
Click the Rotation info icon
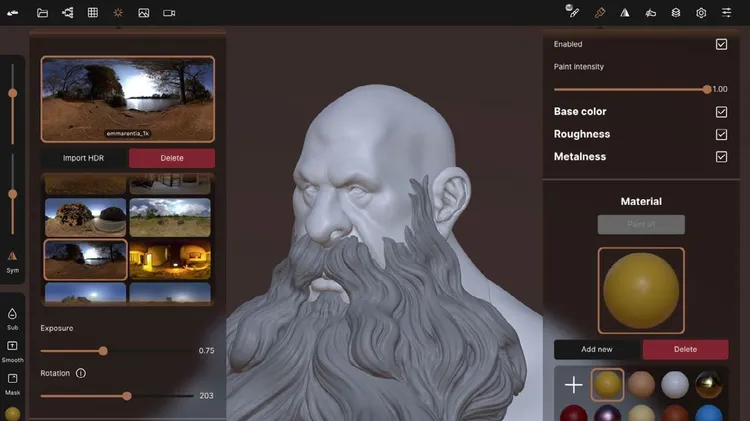coord(81,373)
